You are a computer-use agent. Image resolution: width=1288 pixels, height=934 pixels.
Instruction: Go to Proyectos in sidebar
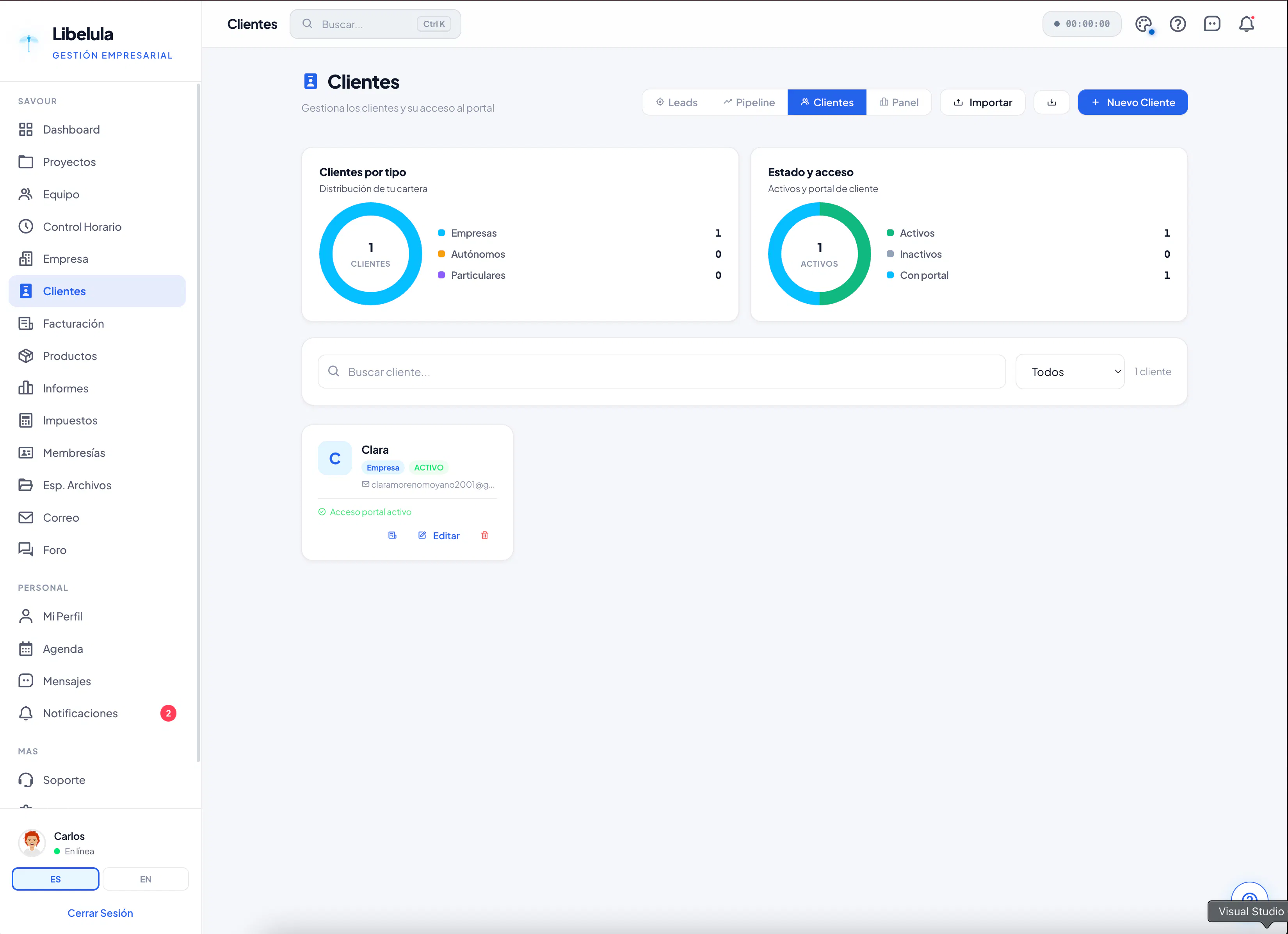pos(97,162)
